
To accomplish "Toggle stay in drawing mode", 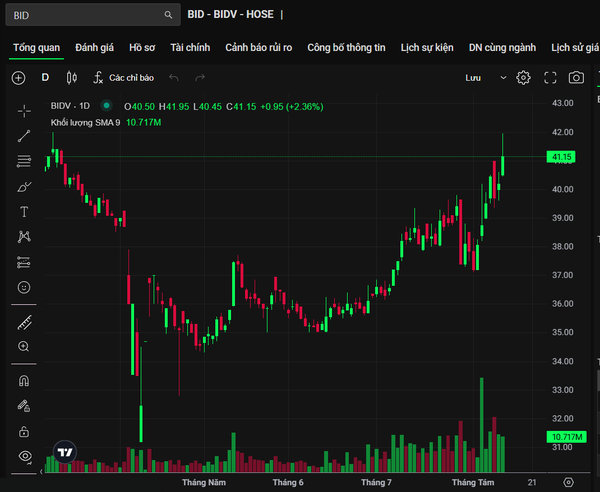I will coord(24,406).
